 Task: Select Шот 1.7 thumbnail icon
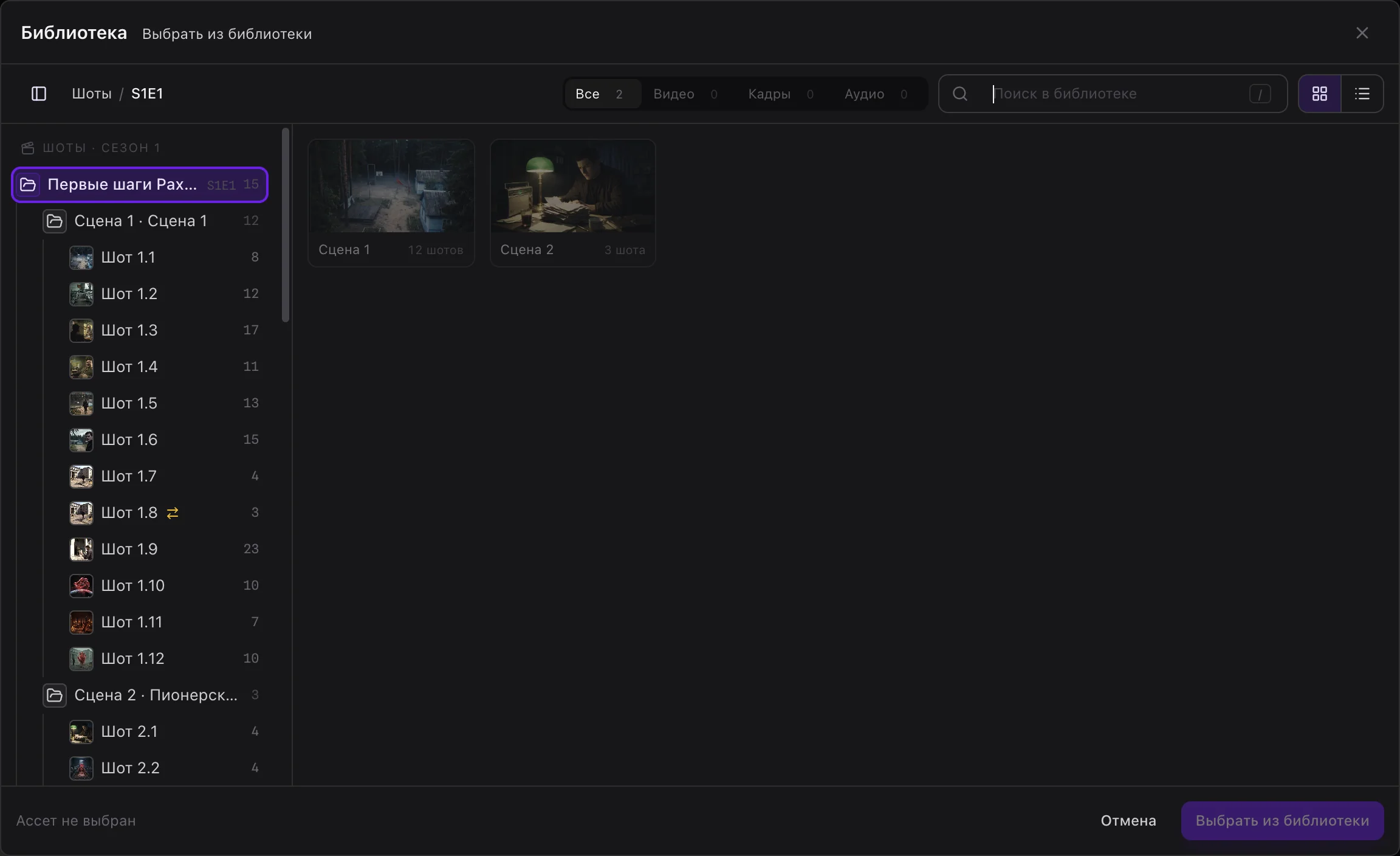[81, 476]
